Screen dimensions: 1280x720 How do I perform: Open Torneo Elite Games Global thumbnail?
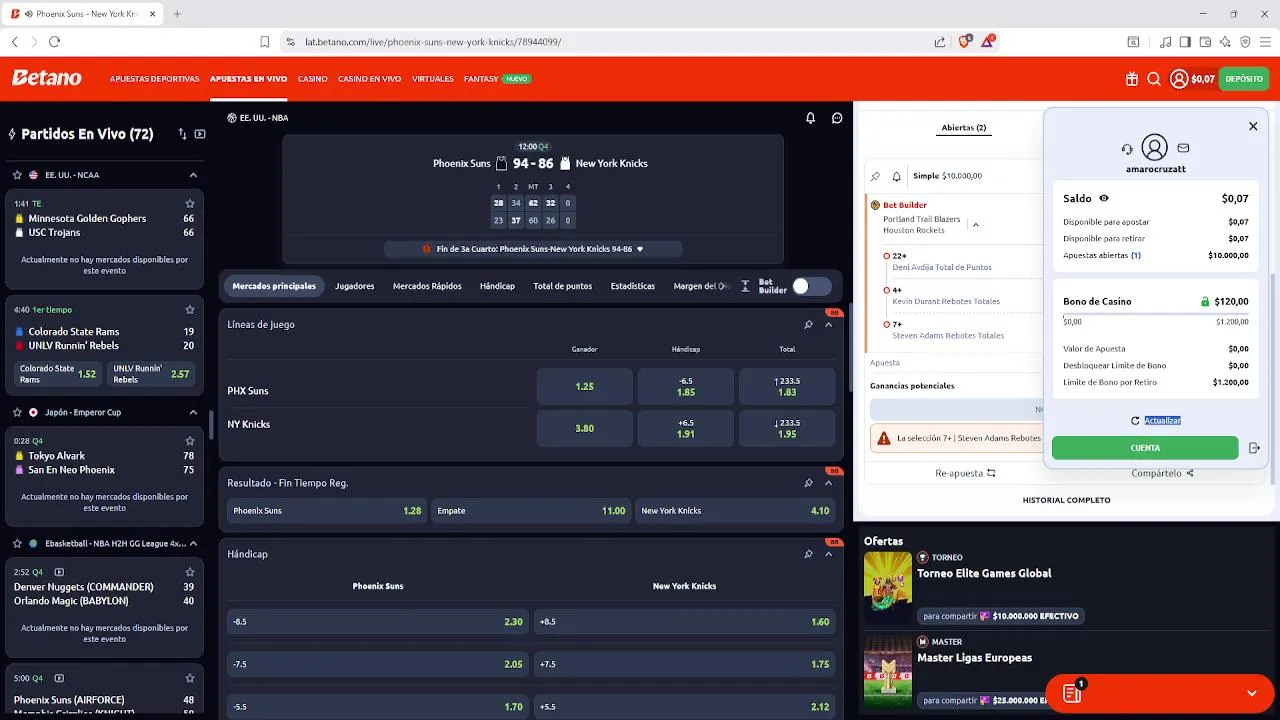[888, 588]
